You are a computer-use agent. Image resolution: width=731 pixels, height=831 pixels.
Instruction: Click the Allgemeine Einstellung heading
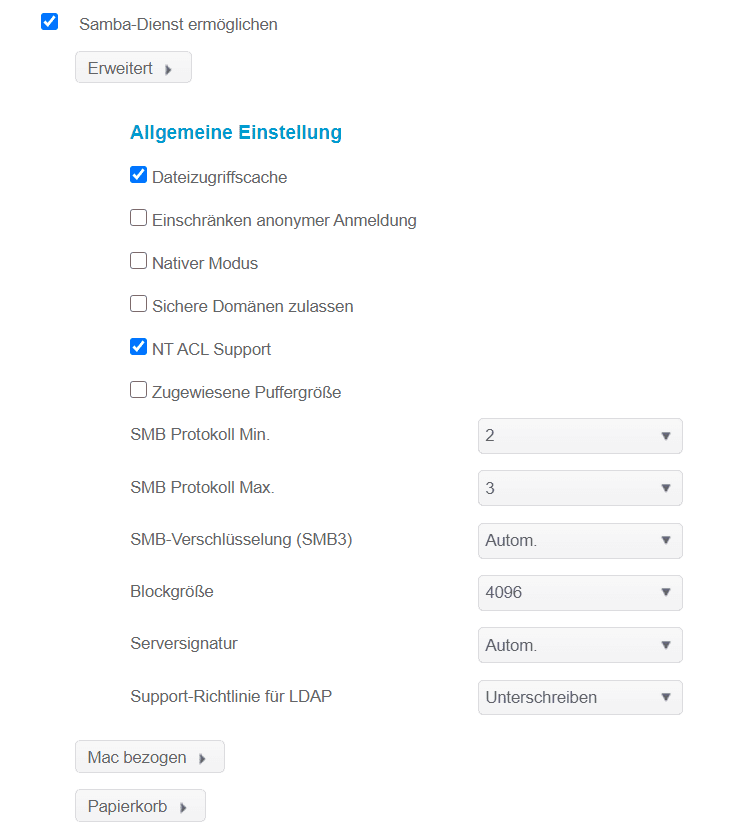pos(236,132)
